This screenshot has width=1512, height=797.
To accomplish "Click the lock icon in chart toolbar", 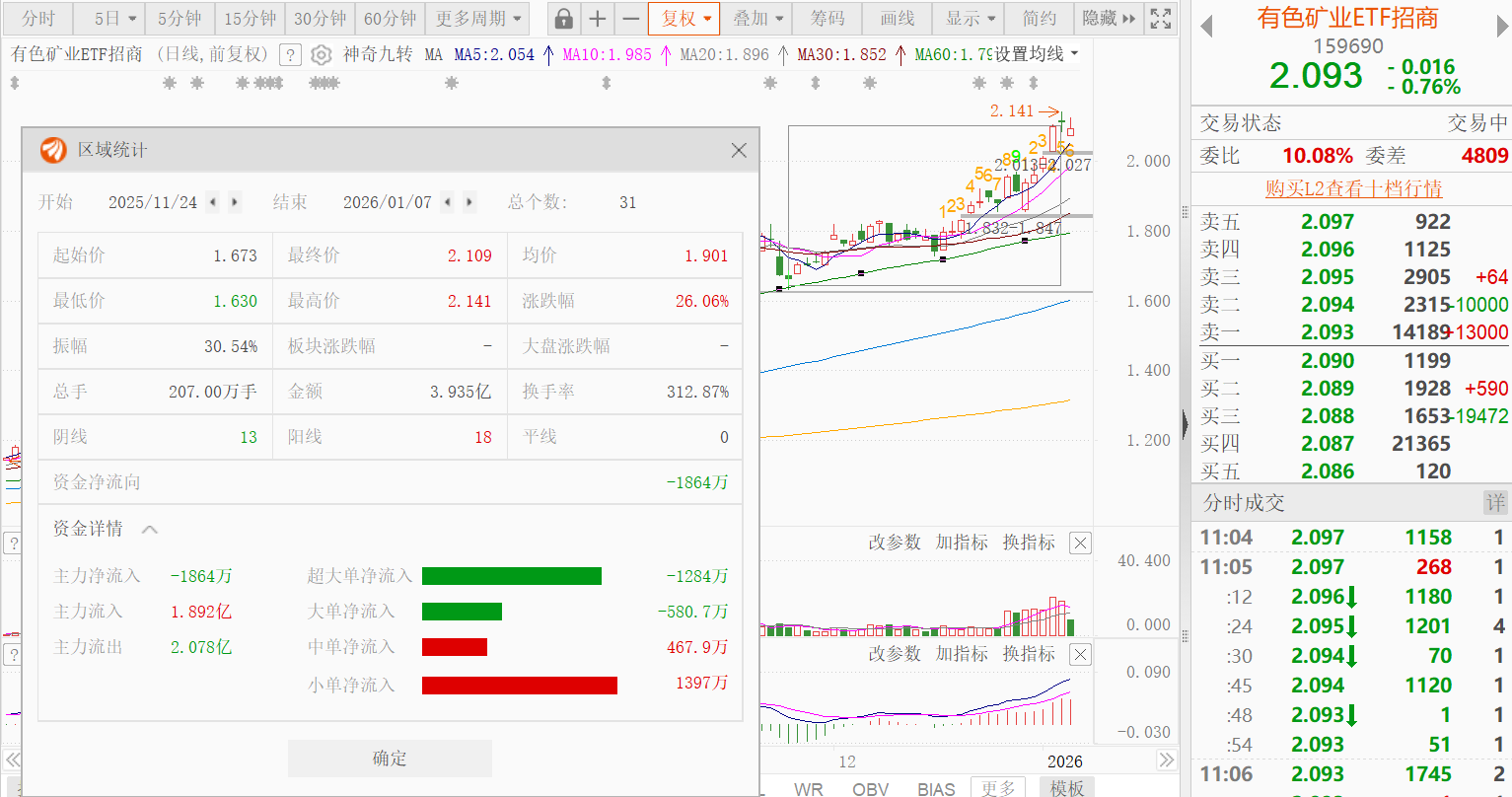I will point(563,19).
